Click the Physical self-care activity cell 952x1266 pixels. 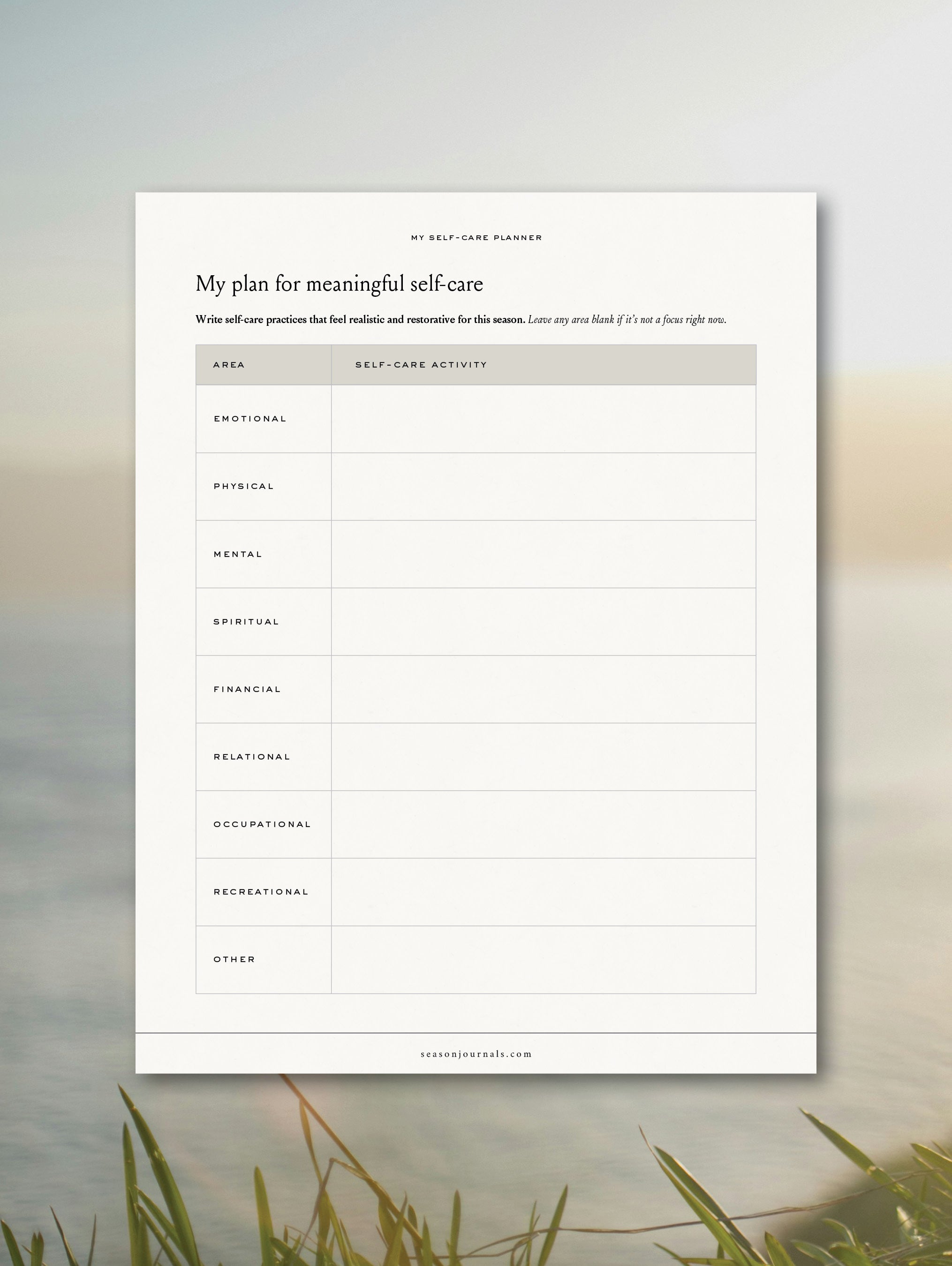point(543,486)
